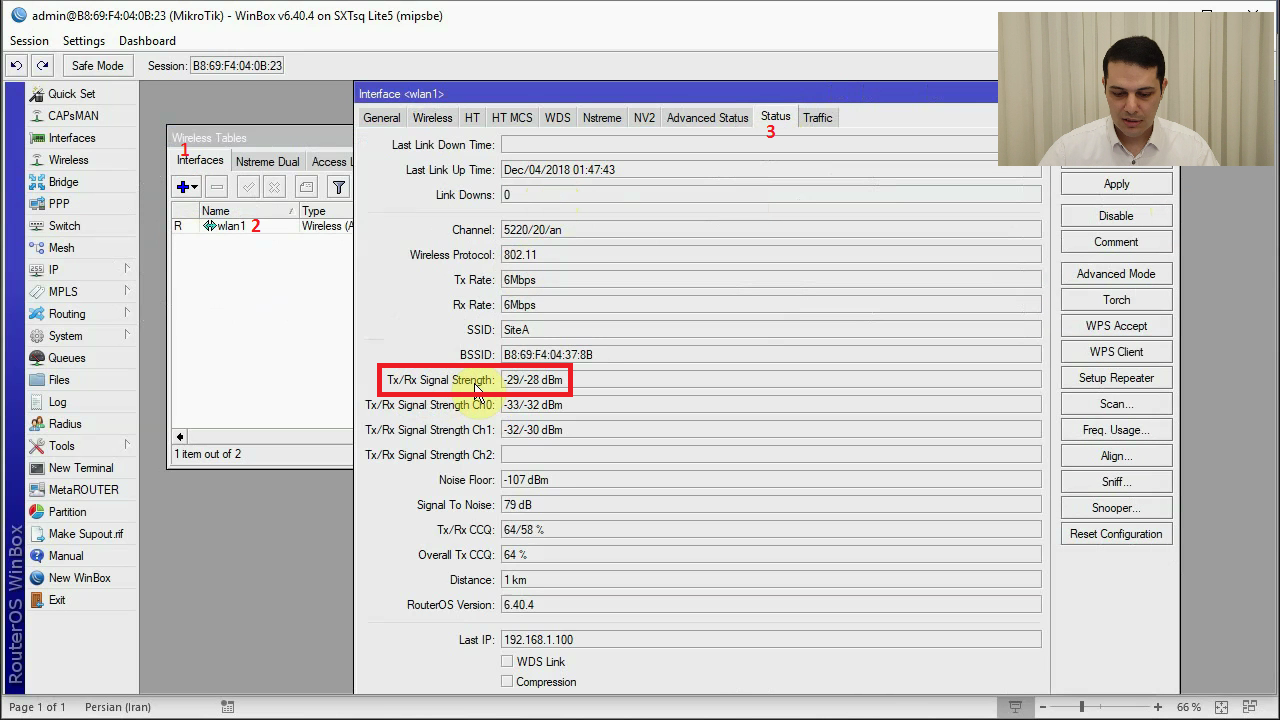1280x720 pixels.
Task: Switch to the Advanced Status tab
Action: [x=708, y=118]
